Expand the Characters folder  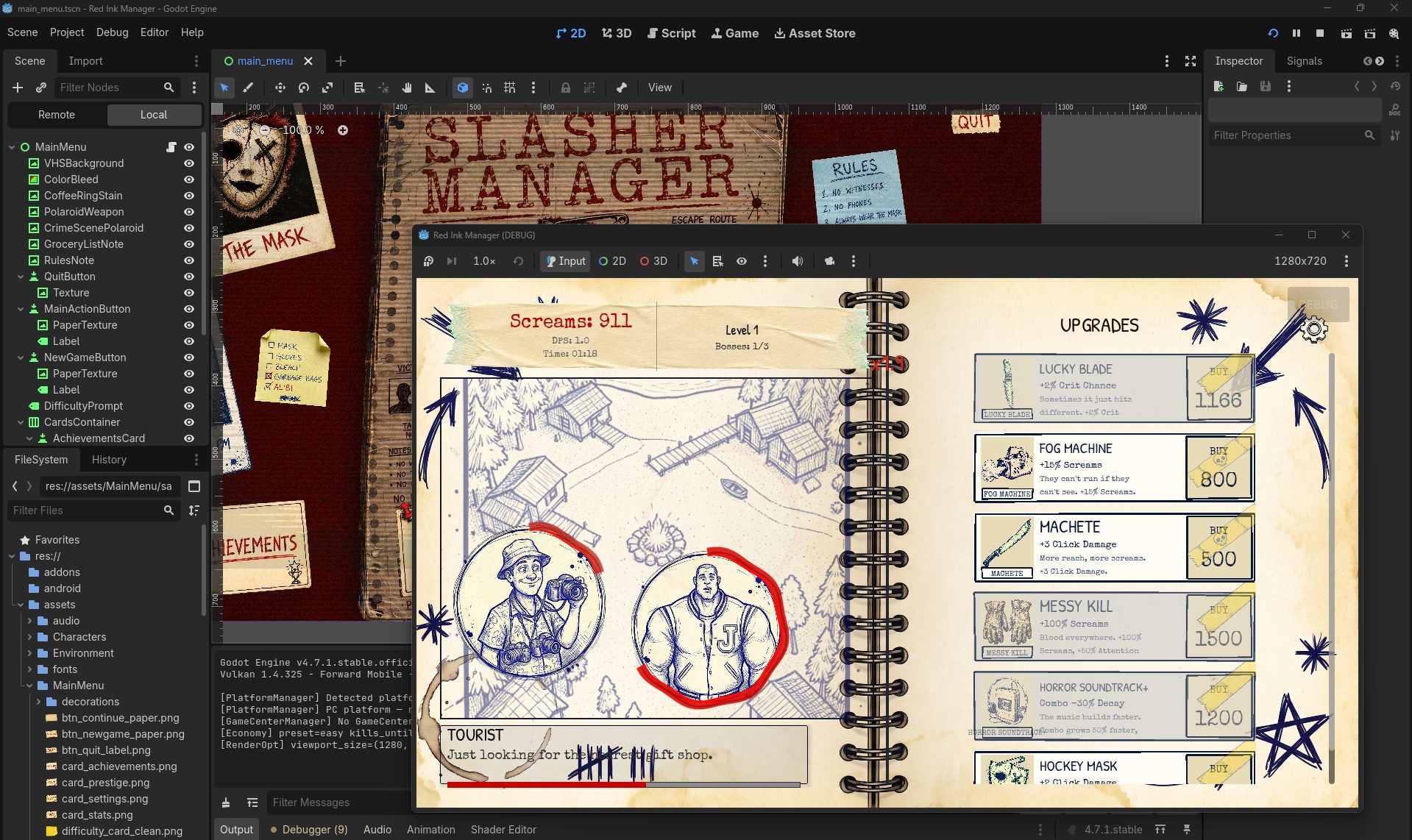pos(29,637)
